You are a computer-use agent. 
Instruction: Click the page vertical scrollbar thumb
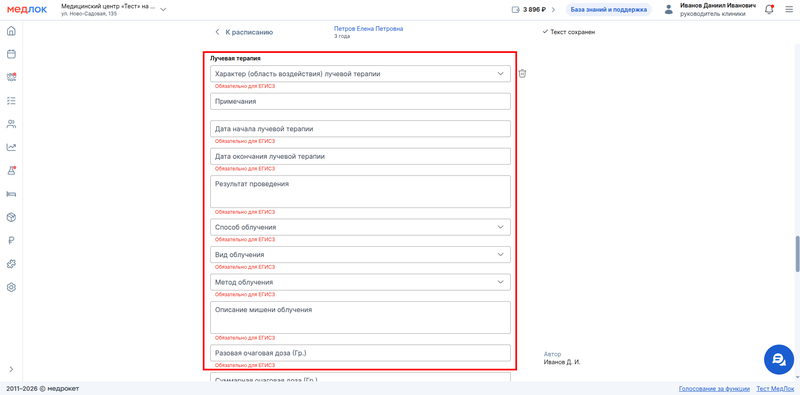[x=797, y=254]
